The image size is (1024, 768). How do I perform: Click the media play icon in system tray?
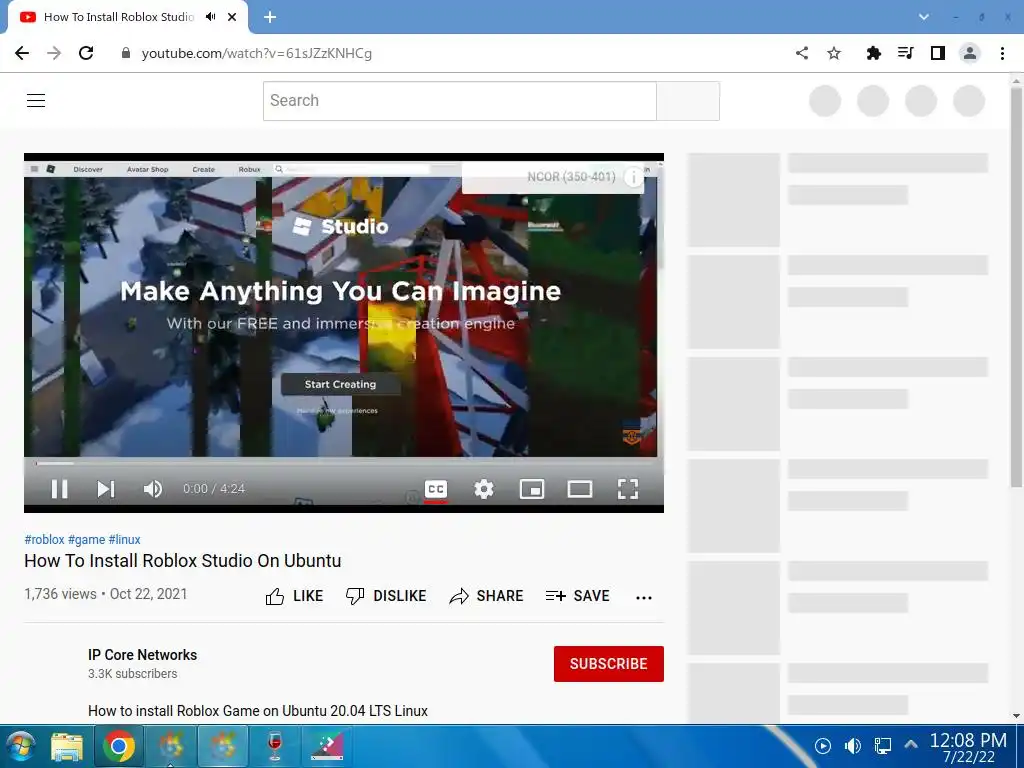pyautogui.click(x=823, y=746)
